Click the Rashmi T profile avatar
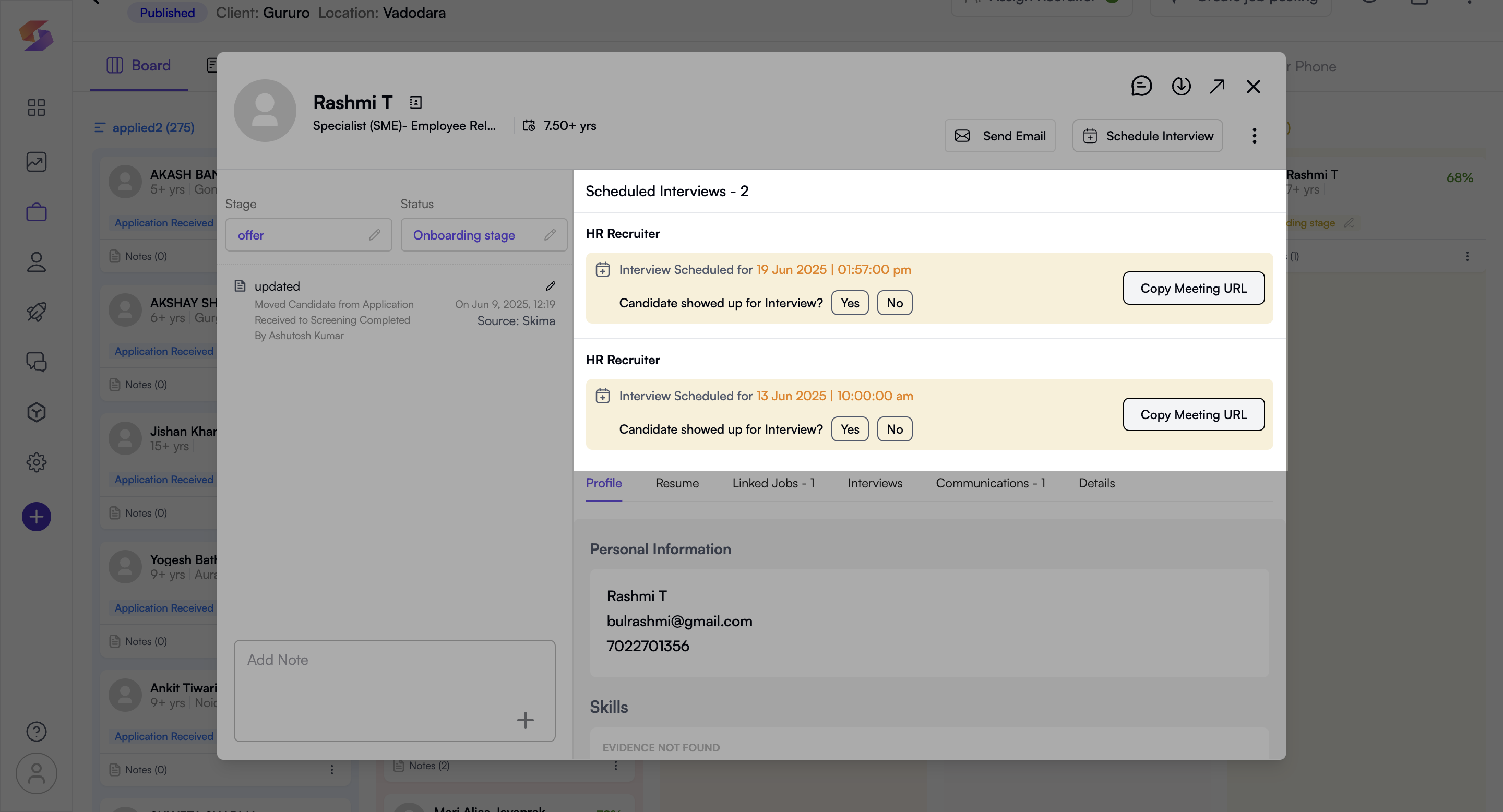Image resolution: width=1503 pixels, height=812 pixels. (x=265, y=111)
